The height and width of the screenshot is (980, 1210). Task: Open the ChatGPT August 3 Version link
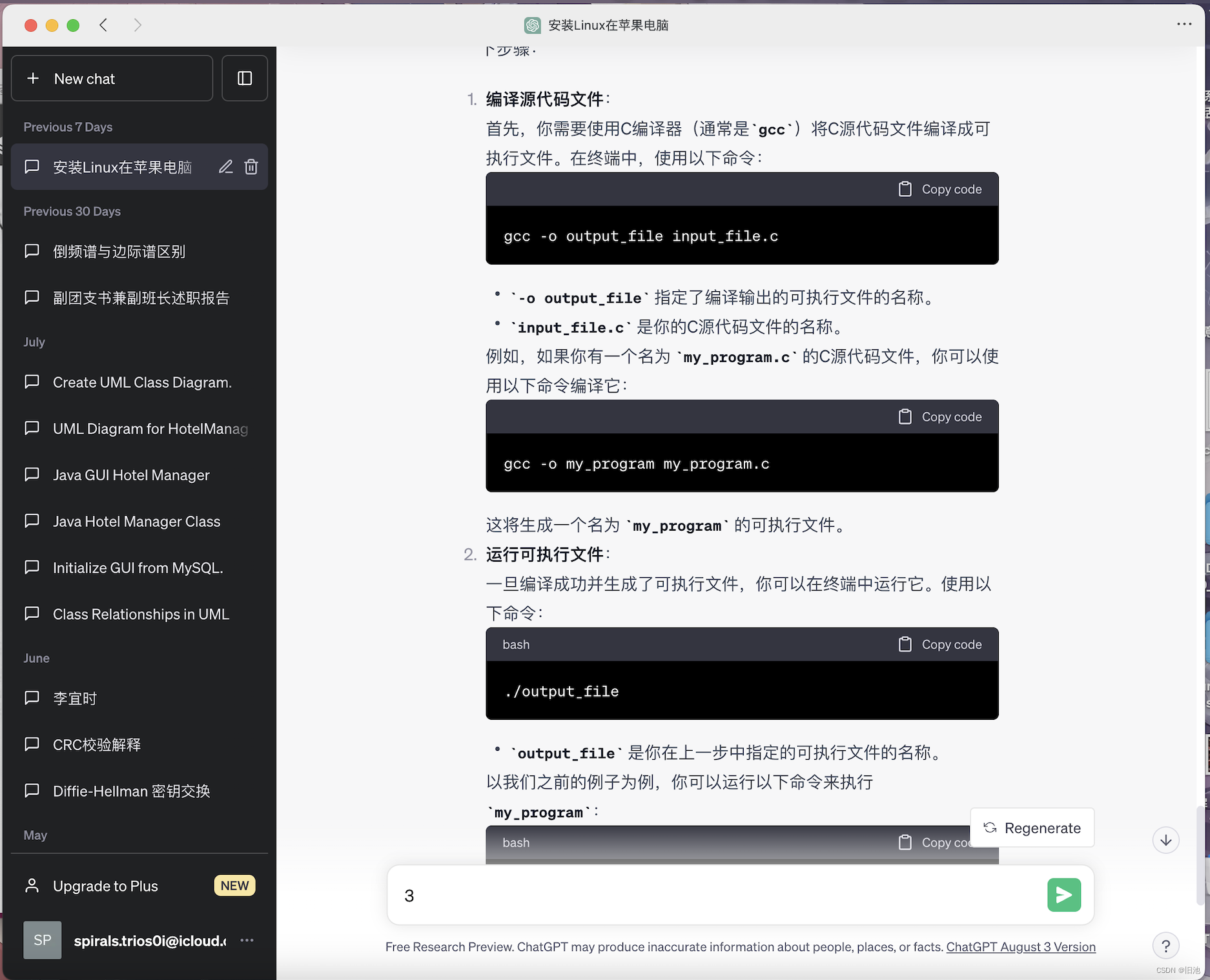tap(1020, 946)
